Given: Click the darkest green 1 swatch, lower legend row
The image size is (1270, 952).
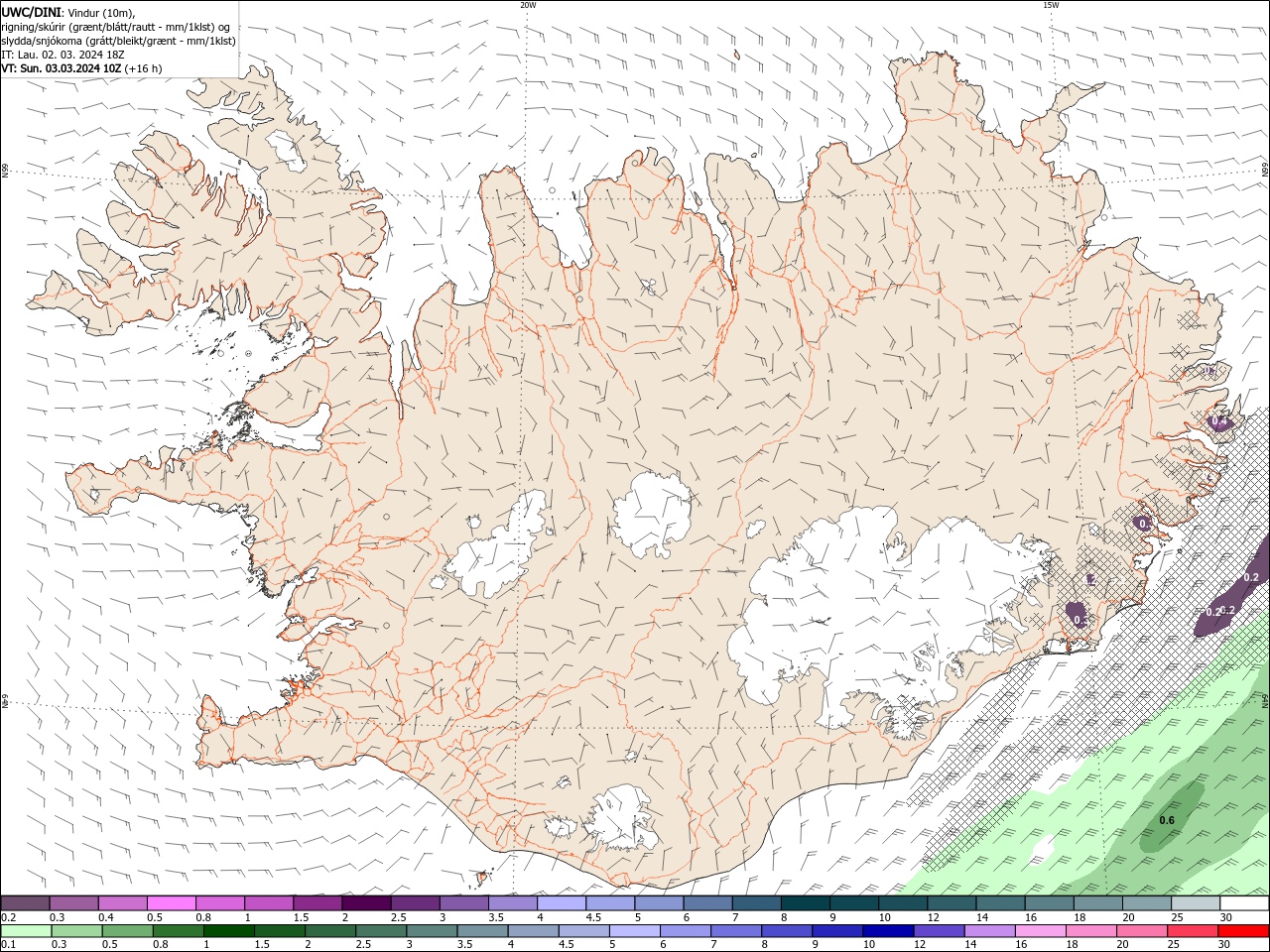Looking at the screenshot, I should 228,931.
